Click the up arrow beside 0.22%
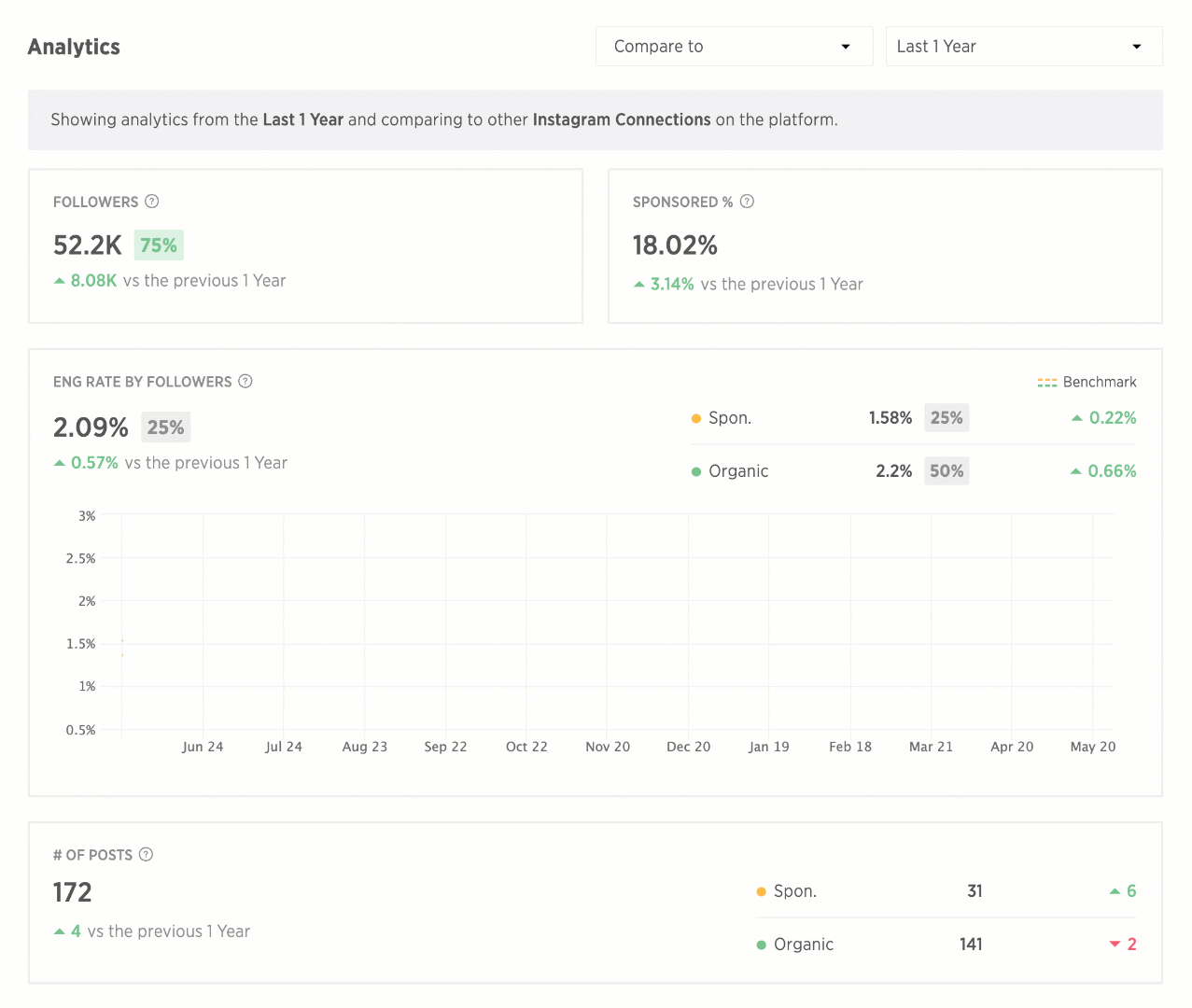1192x1008 pixels. 1077,418
